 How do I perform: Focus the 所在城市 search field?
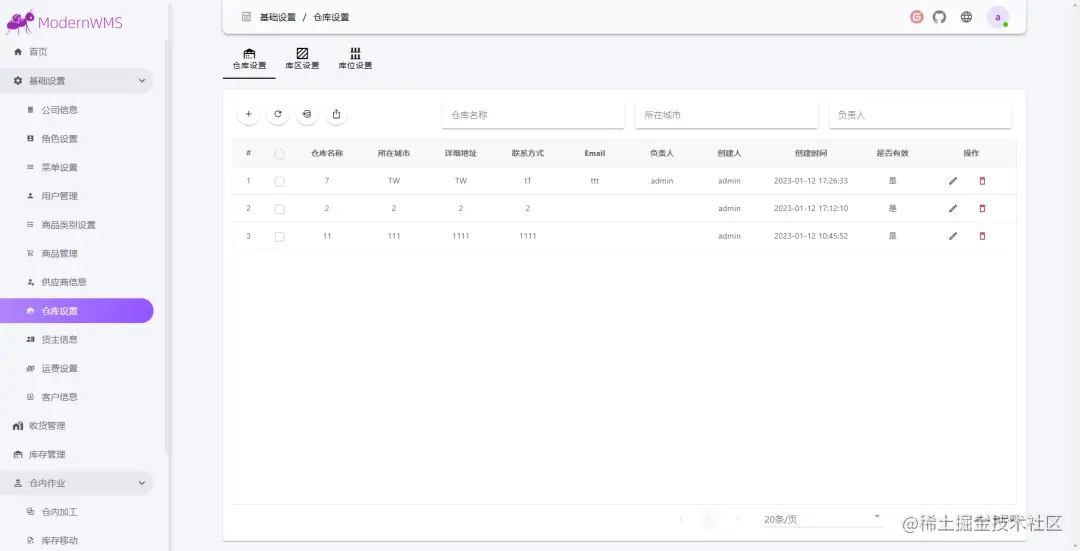727,115
